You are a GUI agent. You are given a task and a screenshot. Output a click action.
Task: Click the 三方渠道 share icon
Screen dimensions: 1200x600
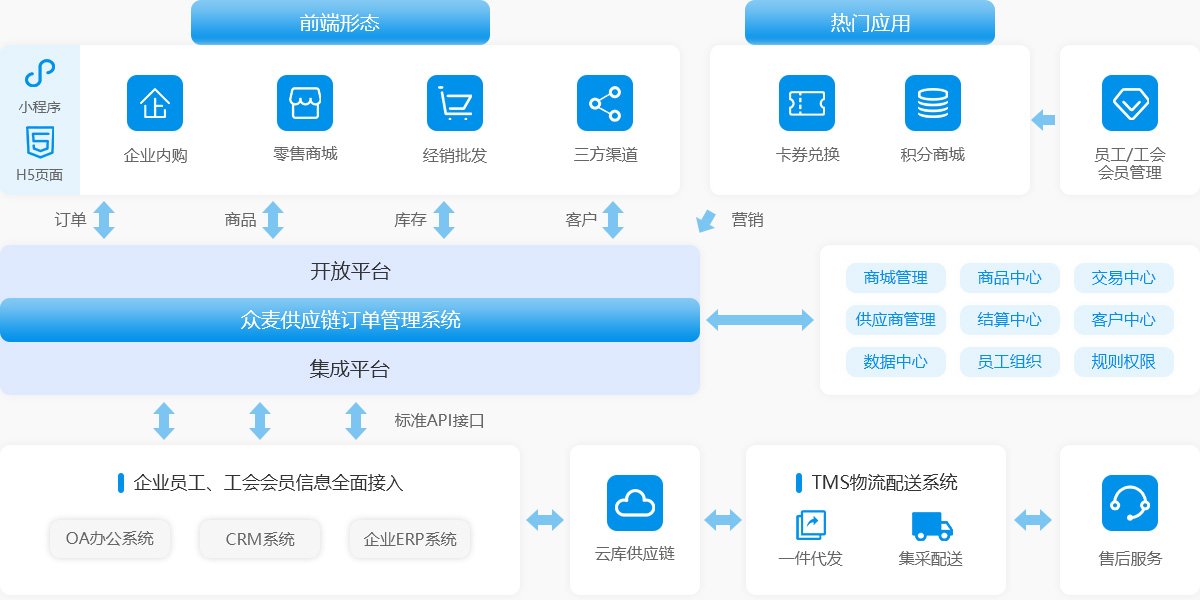(605, 103)
